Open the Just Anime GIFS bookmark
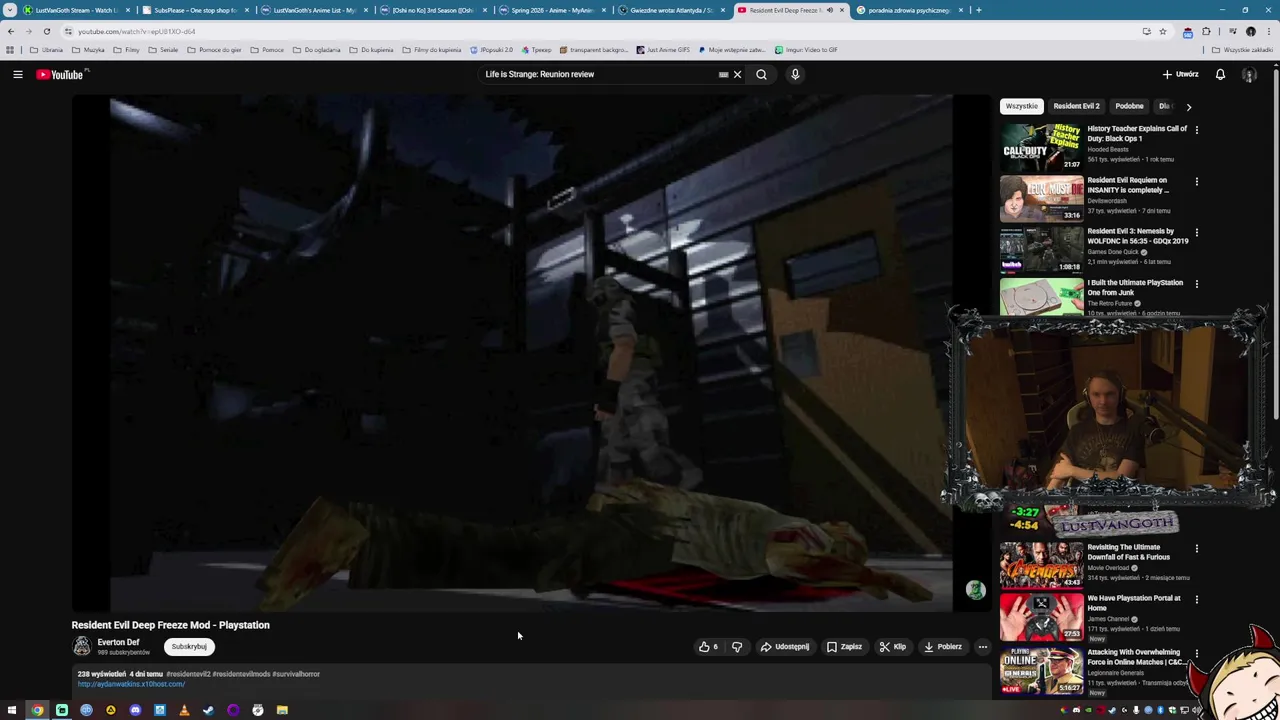1280x720 pixels. (x=663, y=50)
